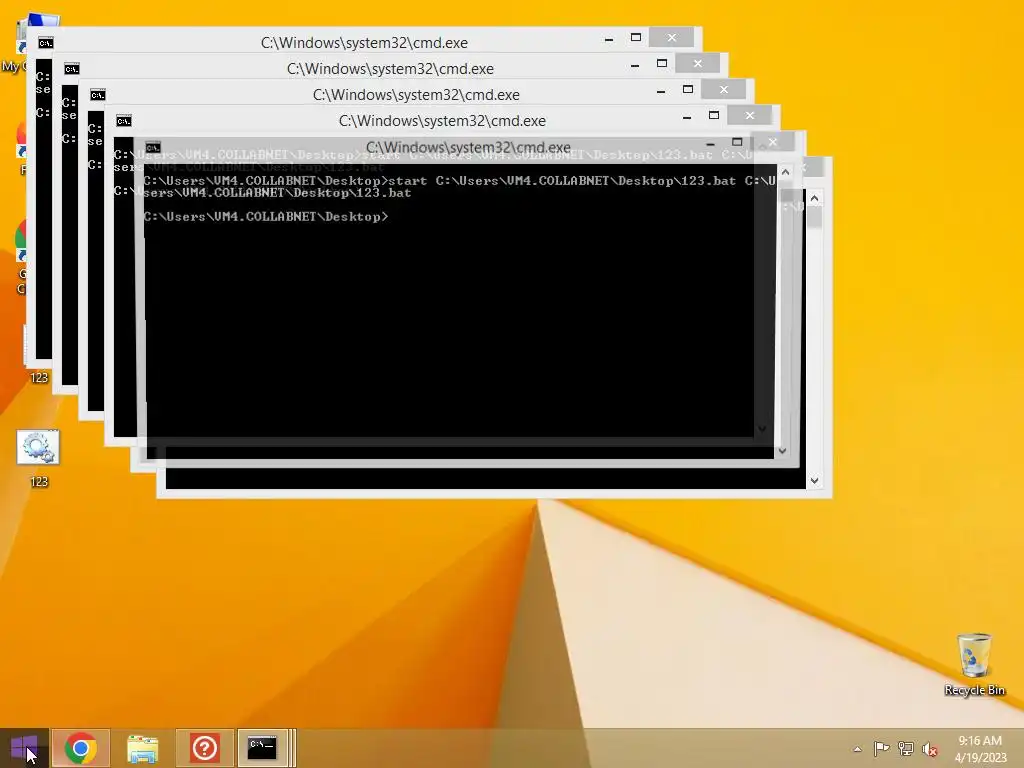Maximize the first (backmost) cmd.exe window
The height and width of the screenshot is (768, 1024).
coord(636,38)
